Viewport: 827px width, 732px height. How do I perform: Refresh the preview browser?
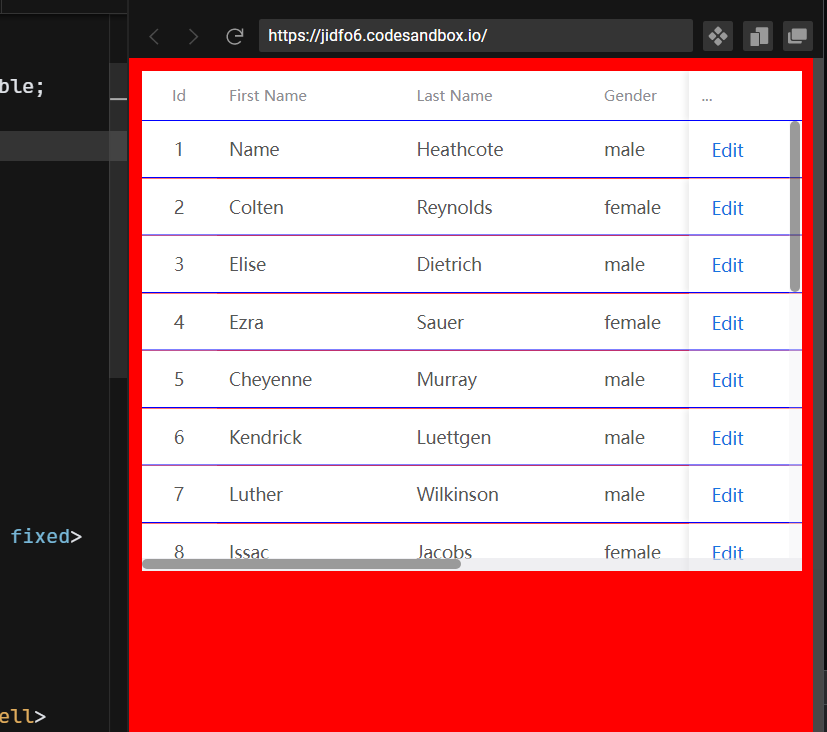(235, 36)
